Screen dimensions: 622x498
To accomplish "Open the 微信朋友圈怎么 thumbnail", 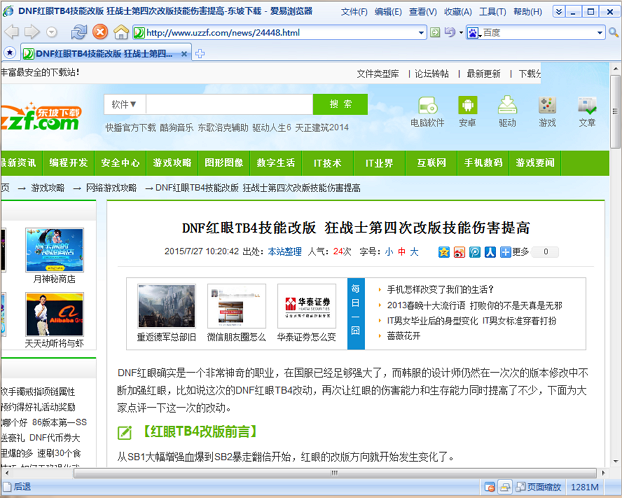I will click(236, 306).
